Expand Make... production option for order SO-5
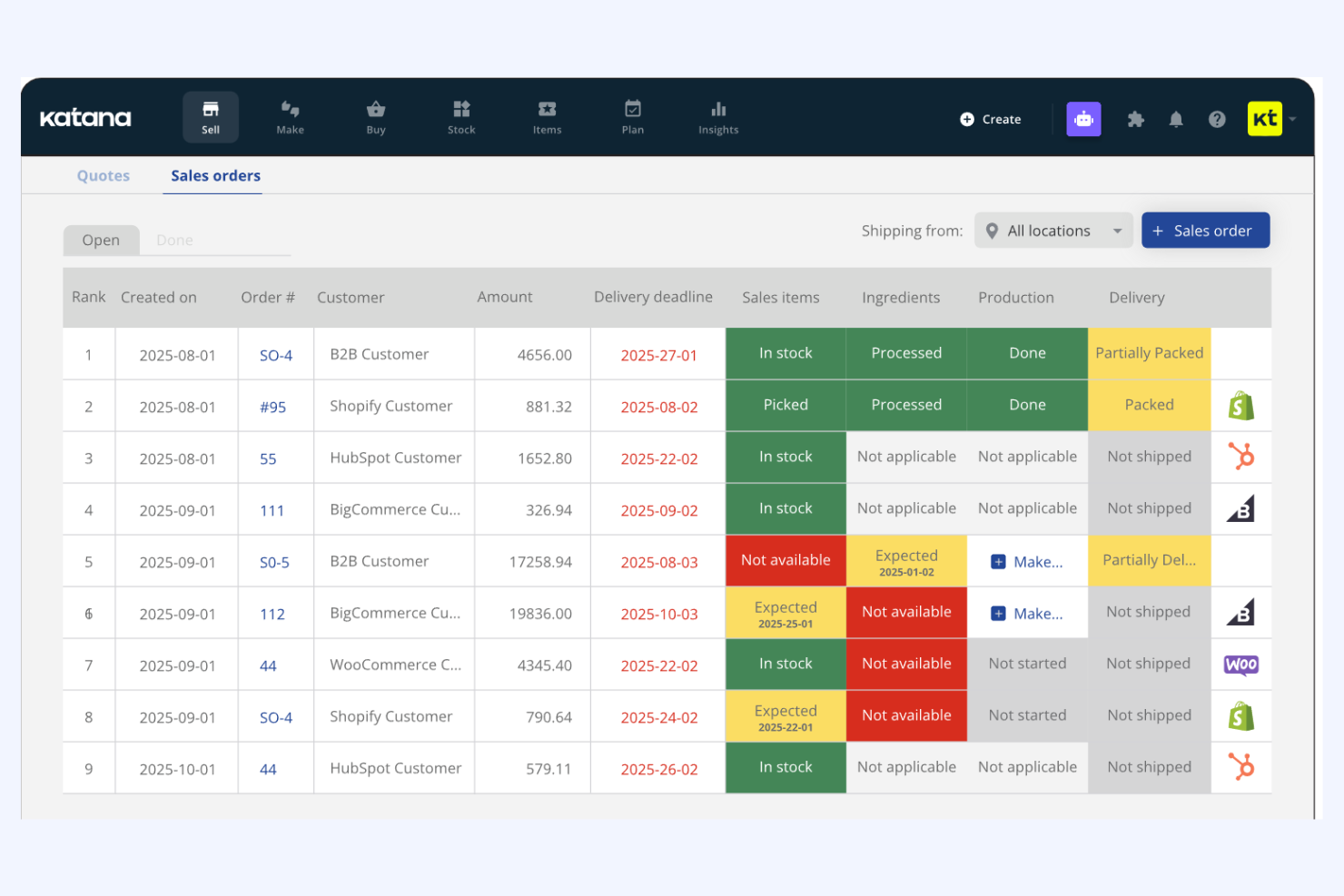Image resolution: width=1344 pixels, height=896 pixels. click(x=1027, y=562)
